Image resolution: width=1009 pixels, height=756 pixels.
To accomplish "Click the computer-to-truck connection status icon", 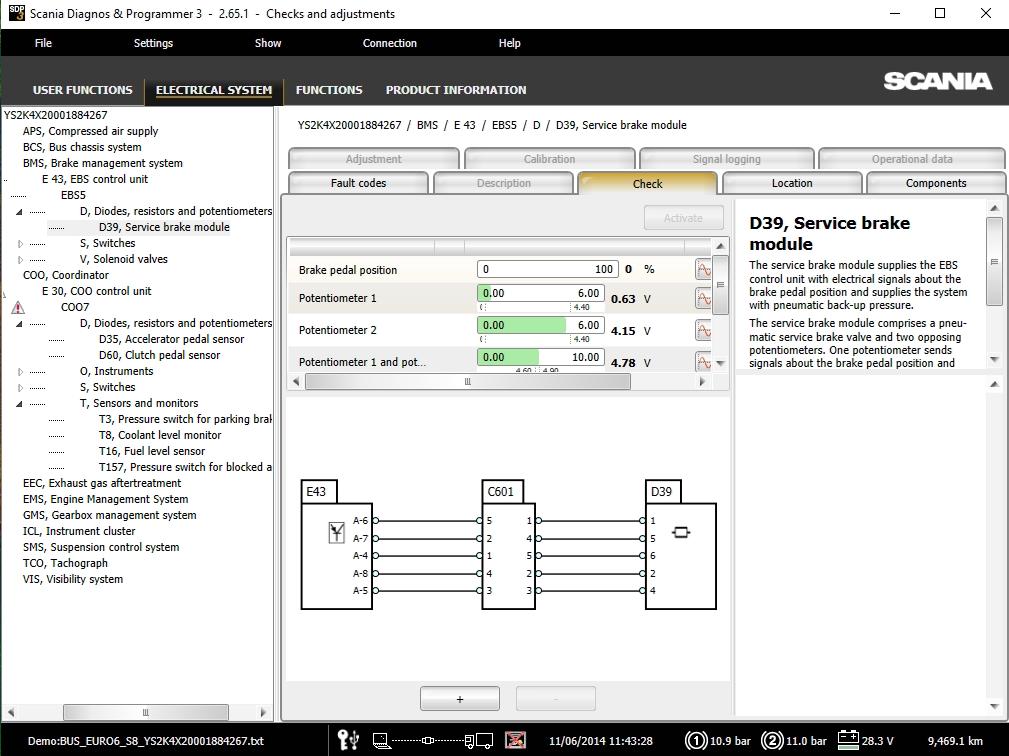I will 432,741.
